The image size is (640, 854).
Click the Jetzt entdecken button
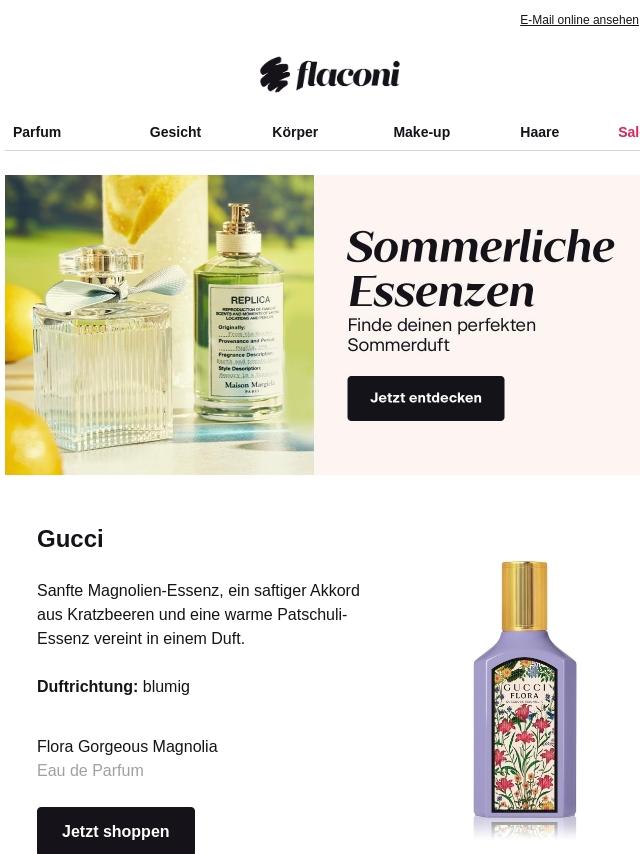(426, 398)
